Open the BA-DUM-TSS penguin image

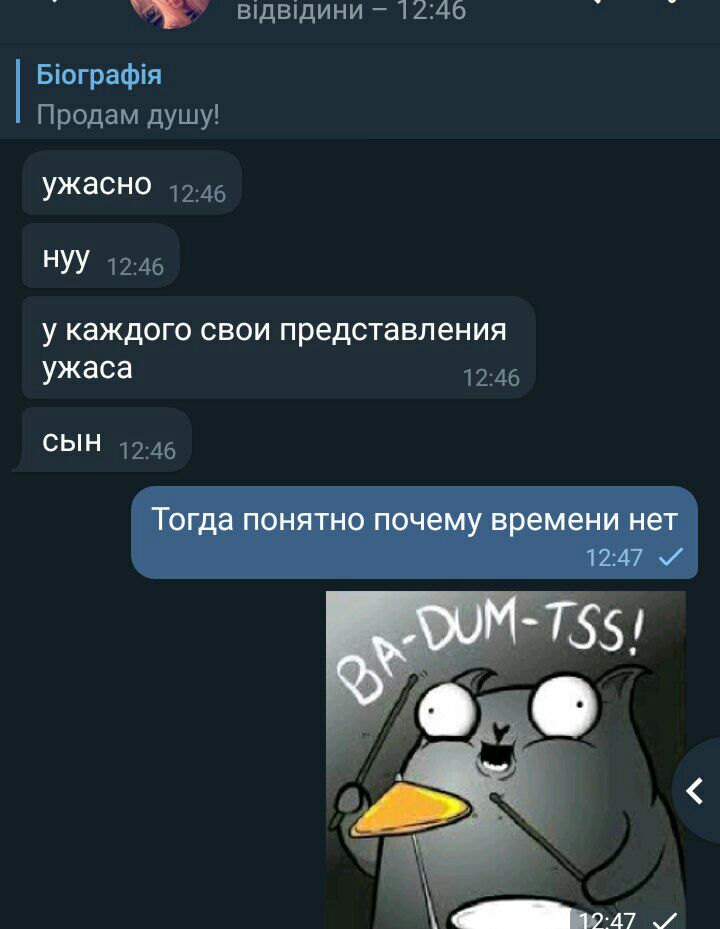[x=505, y=760]
